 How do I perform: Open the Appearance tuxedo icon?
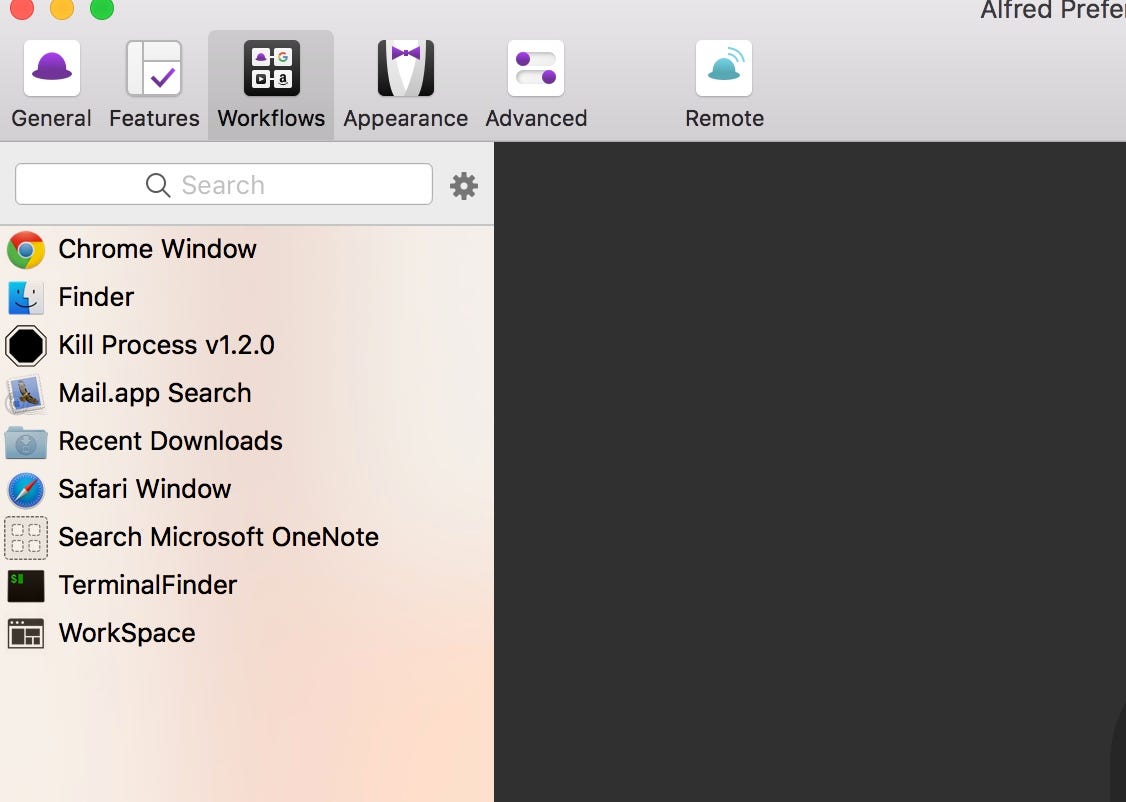click(x=406, y=68)
